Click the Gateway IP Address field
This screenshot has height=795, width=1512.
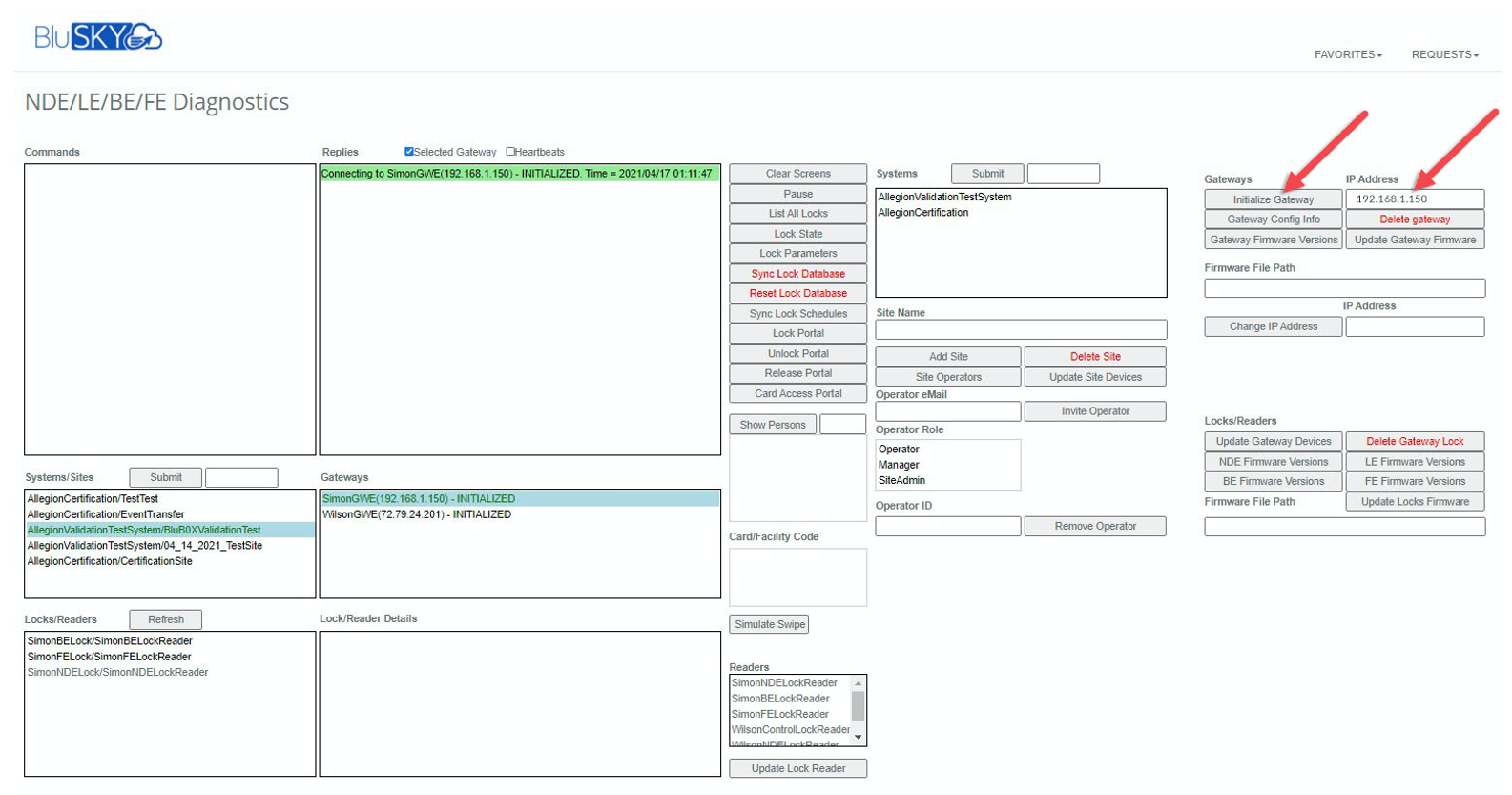click(1414, 199)
